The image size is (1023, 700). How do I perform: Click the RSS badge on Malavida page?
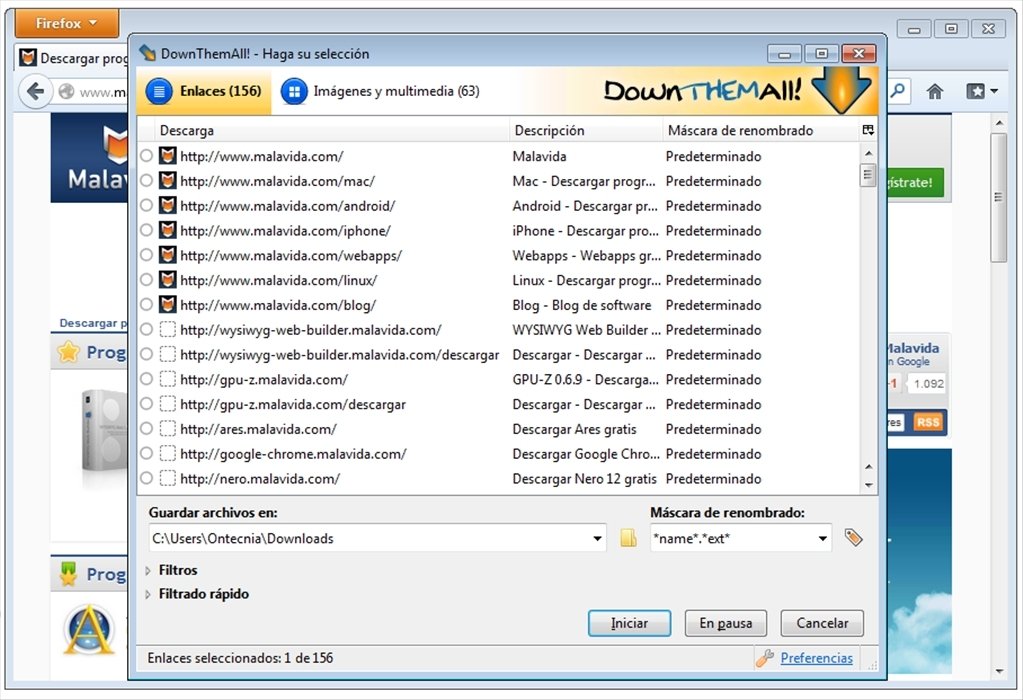927,422
